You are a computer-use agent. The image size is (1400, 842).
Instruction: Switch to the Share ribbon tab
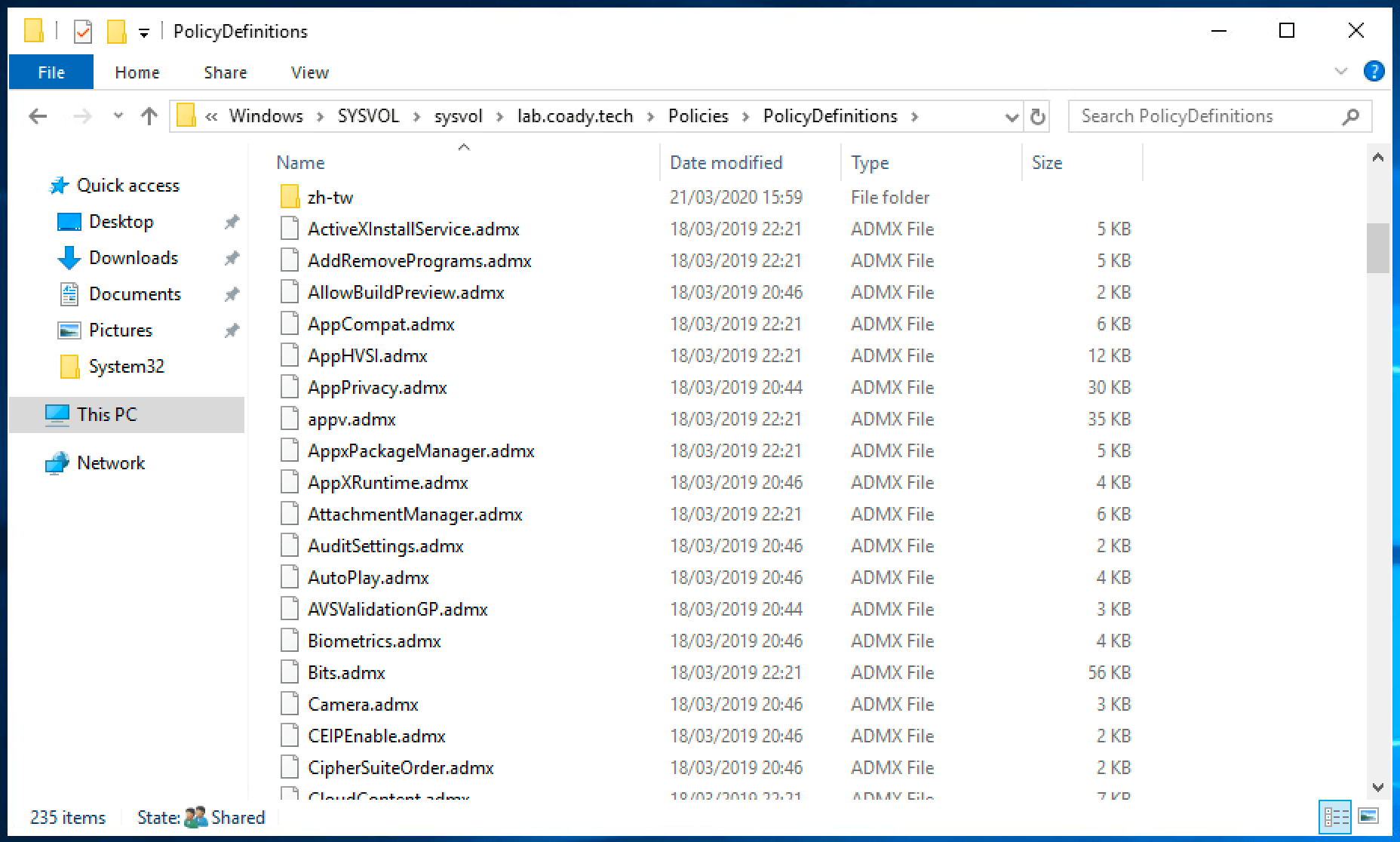pyautogui.click(x=226, y=72)
